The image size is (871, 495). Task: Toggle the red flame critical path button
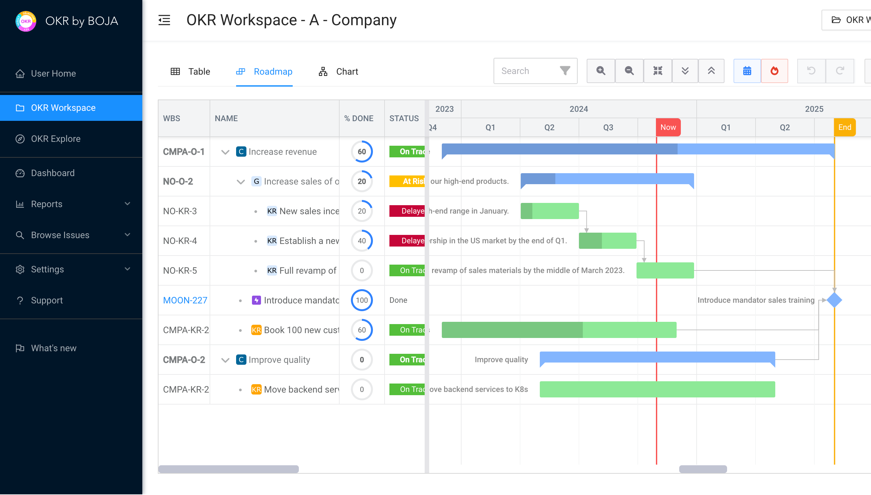coord(774,71)
